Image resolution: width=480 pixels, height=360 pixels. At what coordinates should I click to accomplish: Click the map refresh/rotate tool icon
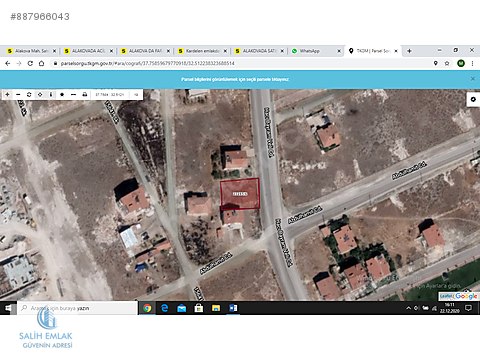click(29, 95)
